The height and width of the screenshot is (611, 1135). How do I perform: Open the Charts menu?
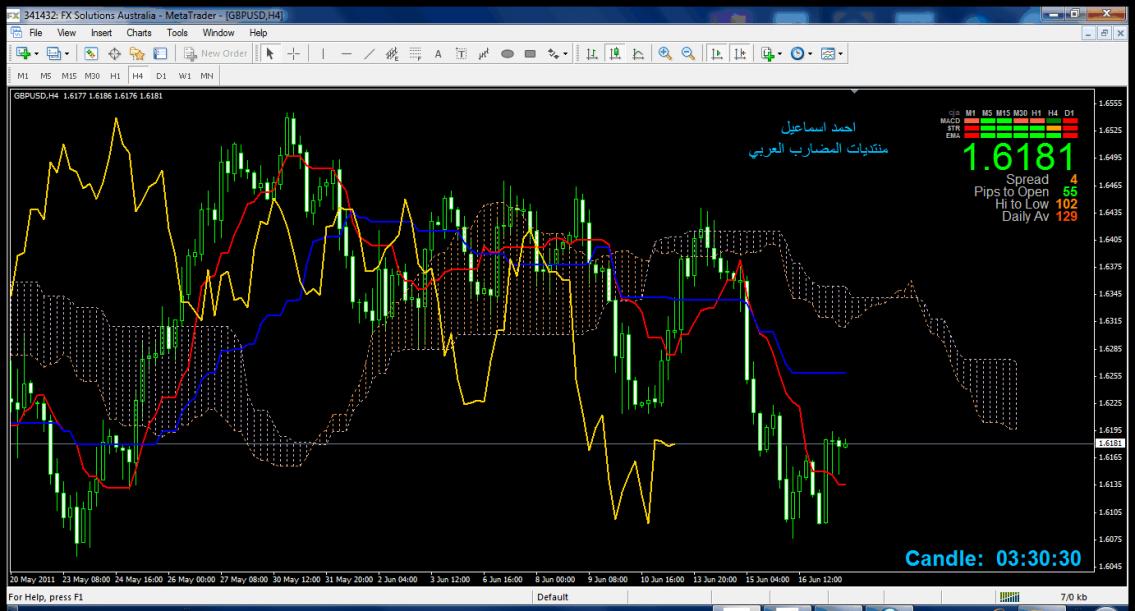pyautogui.click(x=139, y=32)
